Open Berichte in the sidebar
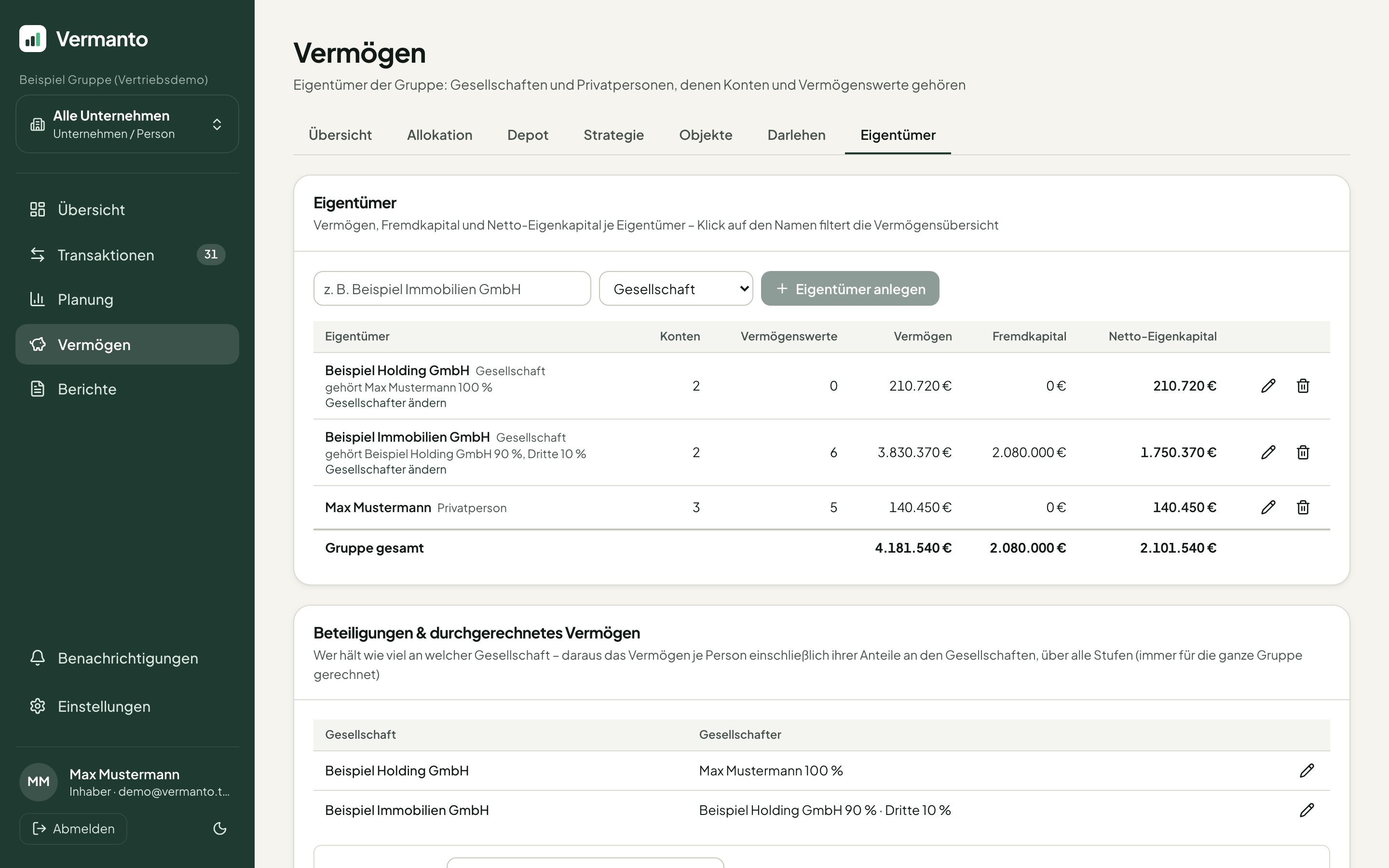Image resolution: width=1389 pixels, height=868 pixels. 127,389
